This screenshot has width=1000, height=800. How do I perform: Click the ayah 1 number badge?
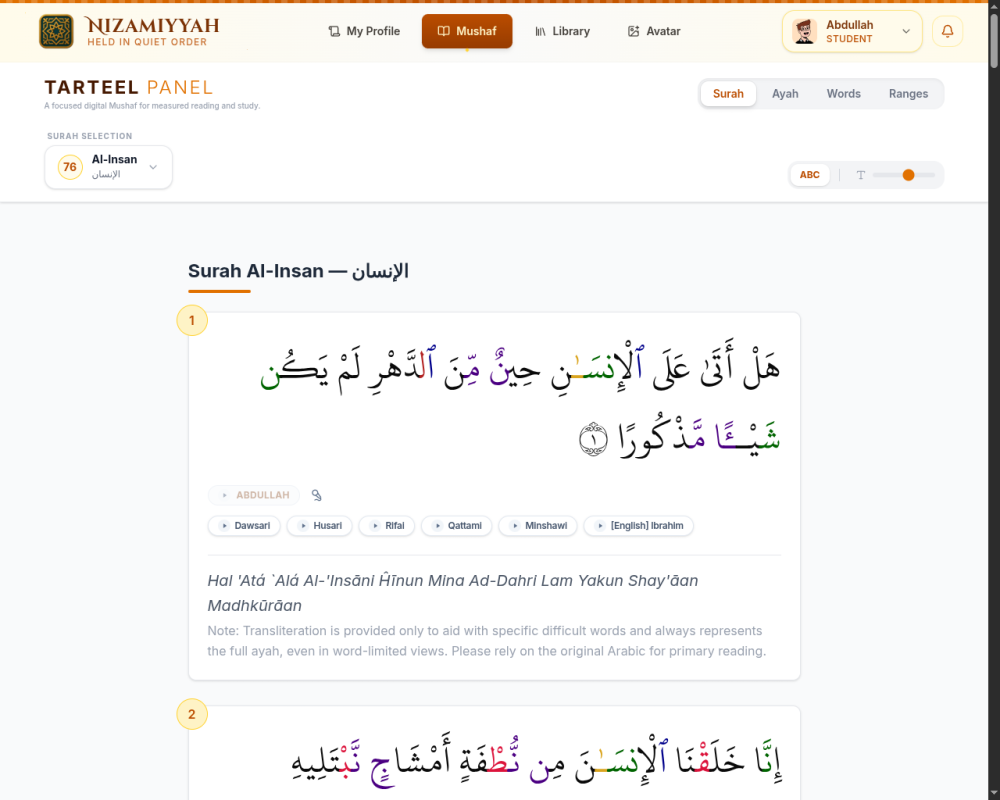pyautogui.click(x=192, y=320)
